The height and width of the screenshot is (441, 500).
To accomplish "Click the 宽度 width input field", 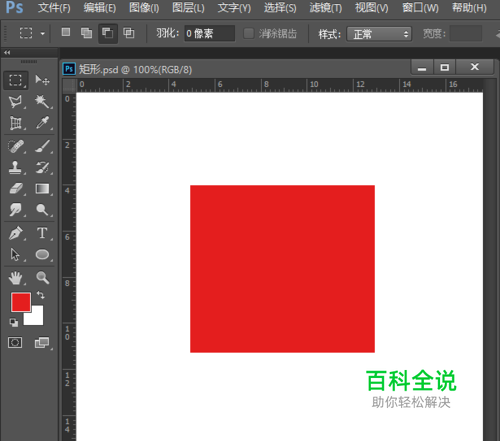I will coord(466,33).
